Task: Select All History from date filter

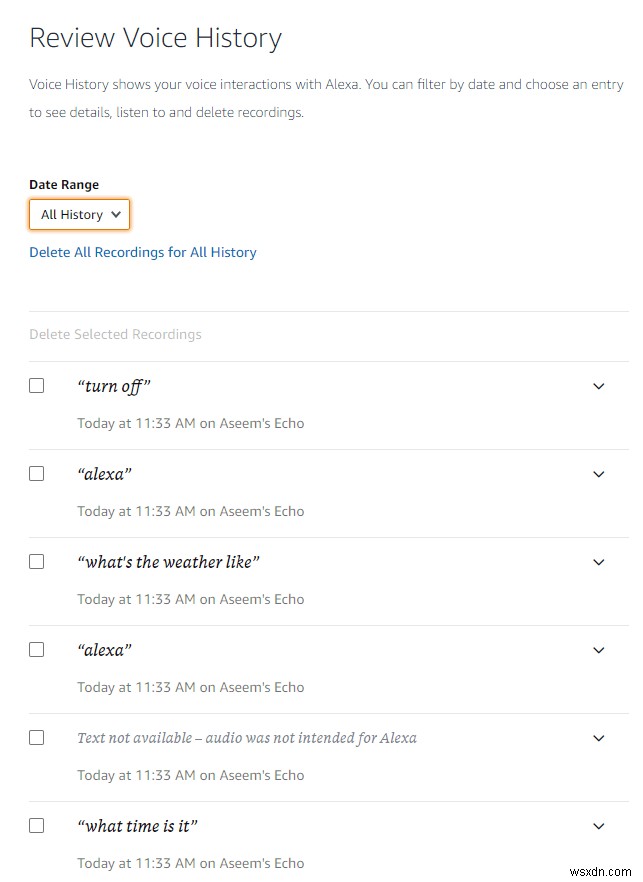Action: point(79,214)
